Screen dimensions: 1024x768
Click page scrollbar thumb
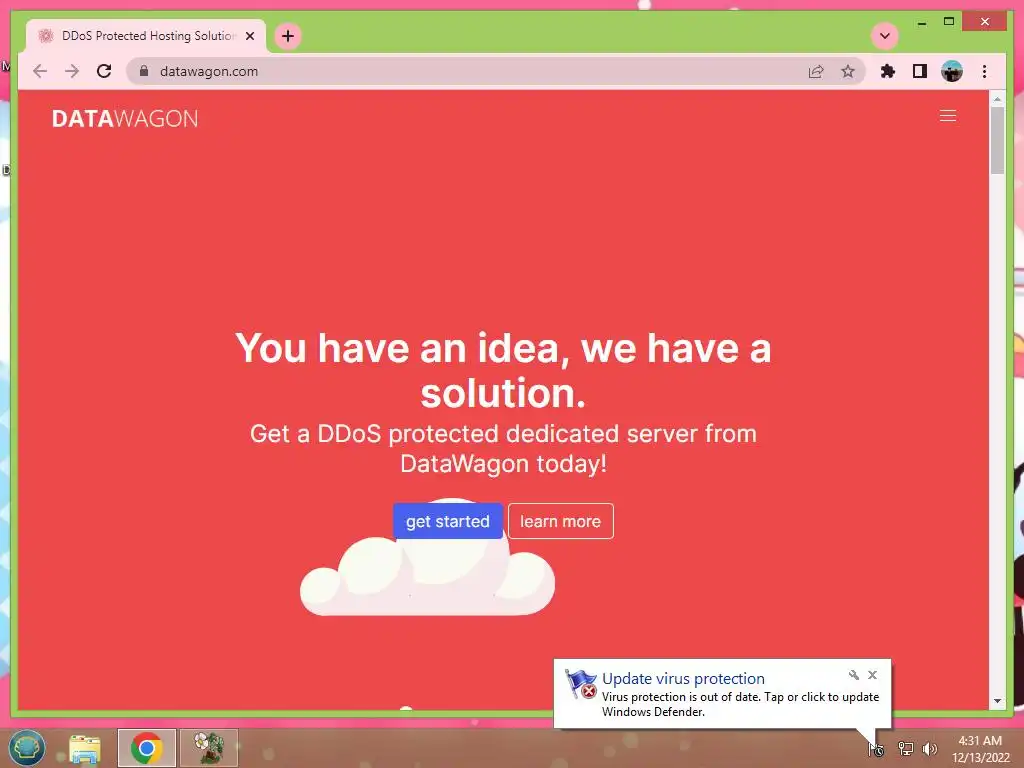click(997, 140)
